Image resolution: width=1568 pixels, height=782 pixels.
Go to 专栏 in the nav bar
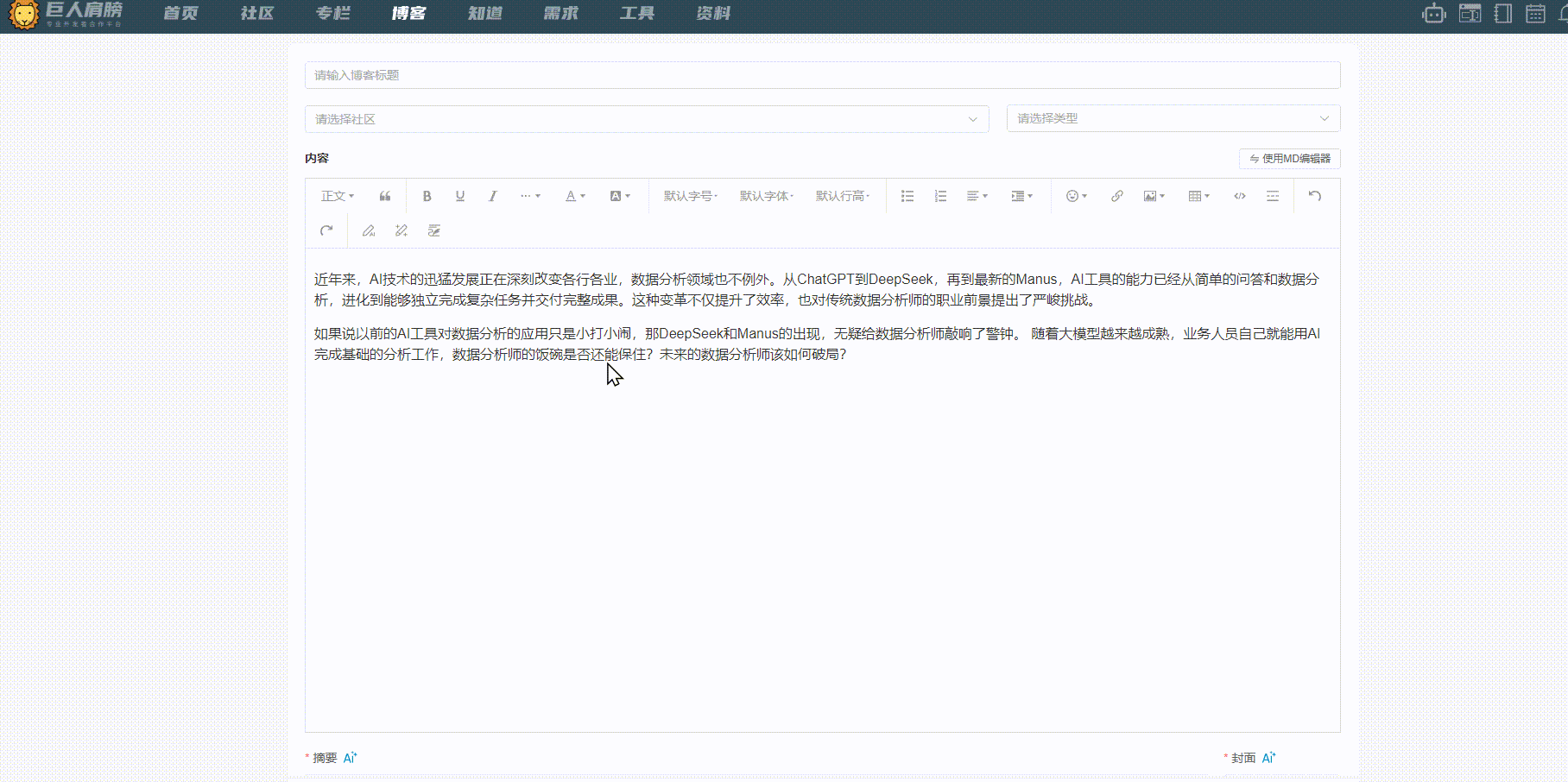click(332, 13)
